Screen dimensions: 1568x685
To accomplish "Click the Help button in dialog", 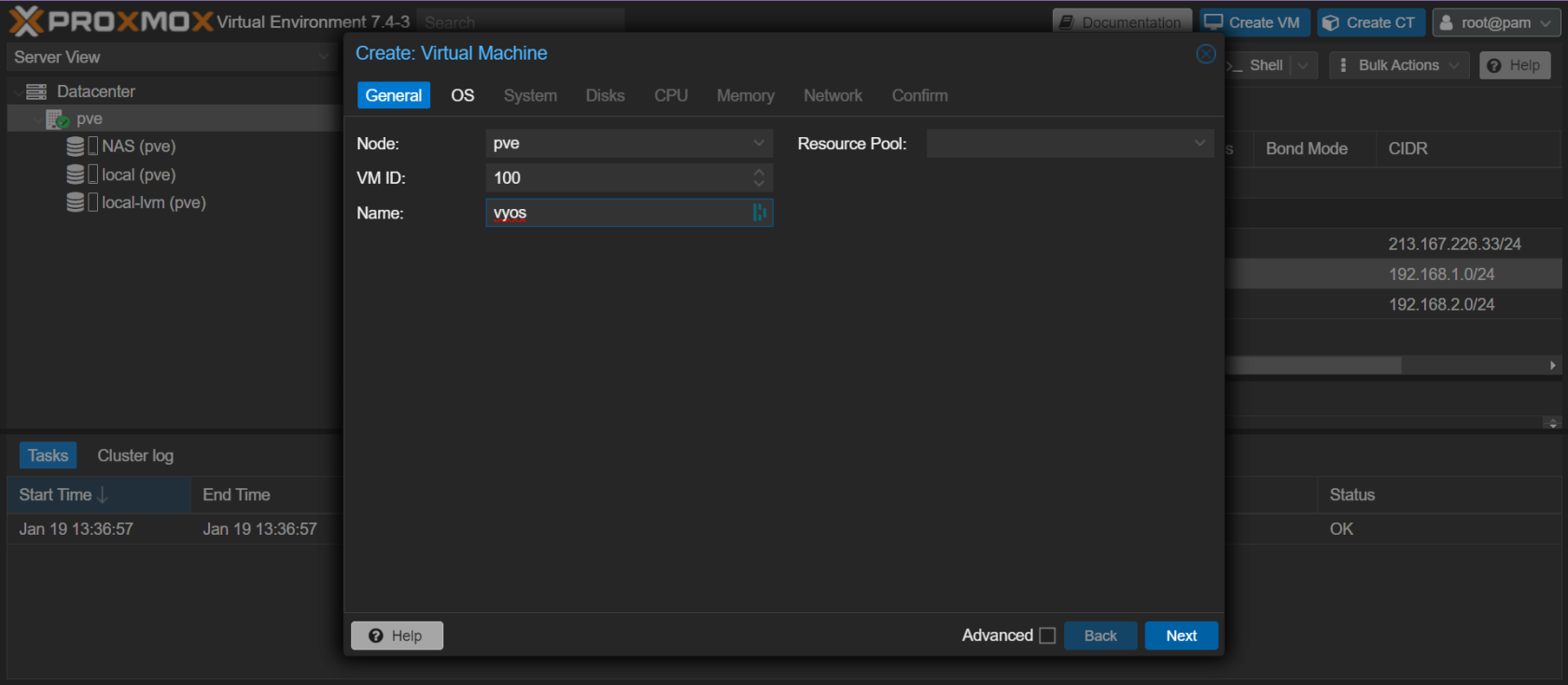I will pos(397,636).
